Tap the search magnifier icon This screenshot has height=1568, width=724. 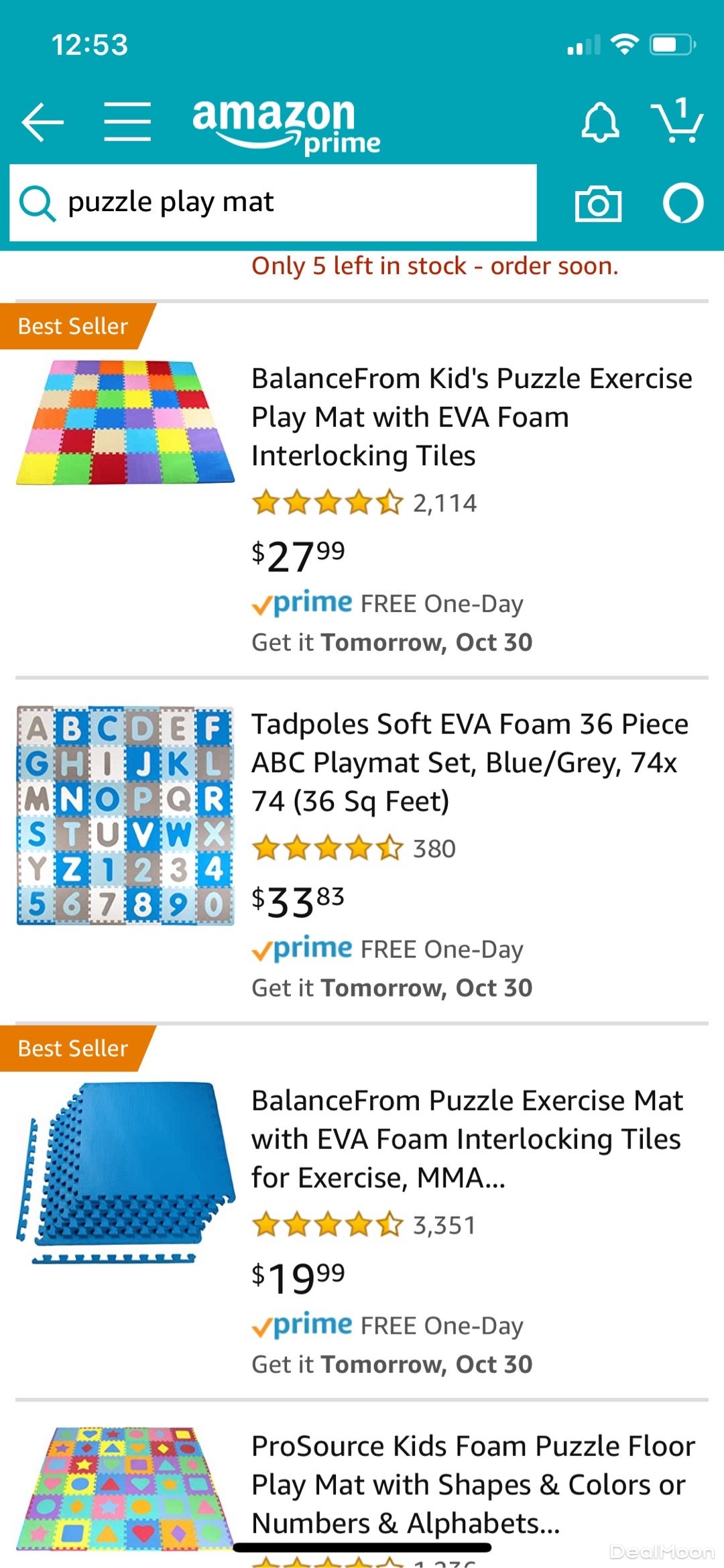tap(37, 203)
